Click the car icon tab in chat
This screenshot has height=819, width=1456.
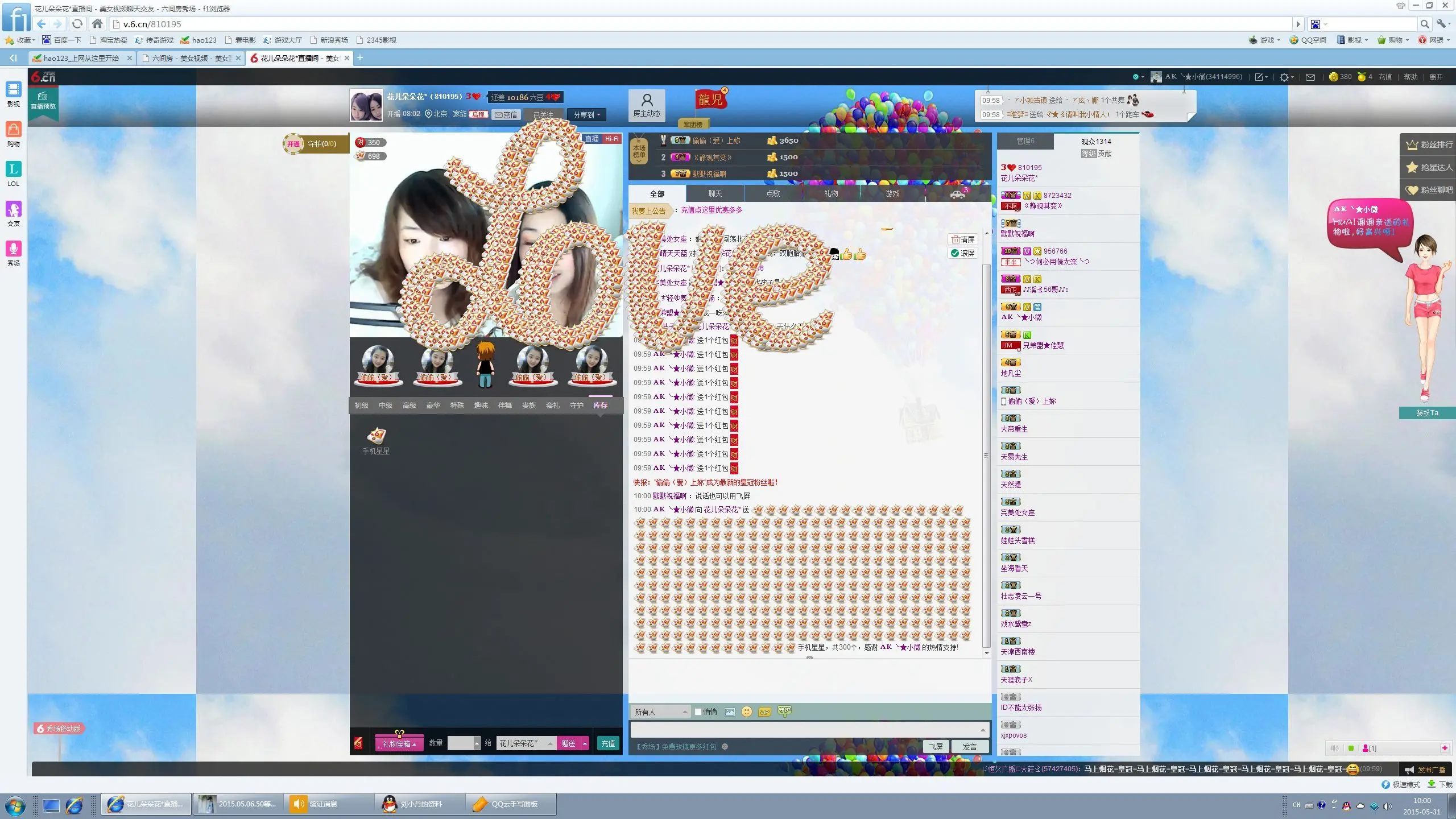coord(958,193)
